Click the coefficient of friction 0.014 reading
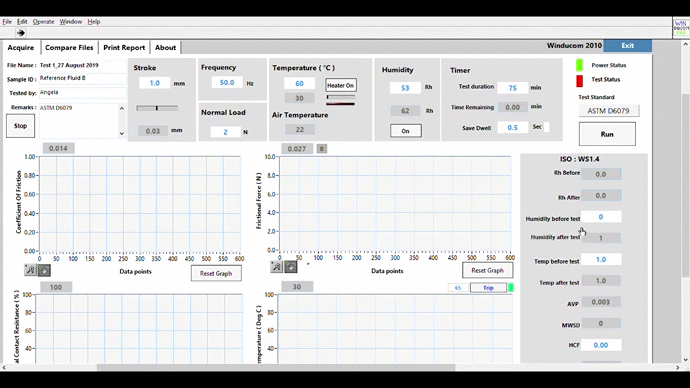 (58, 148)
